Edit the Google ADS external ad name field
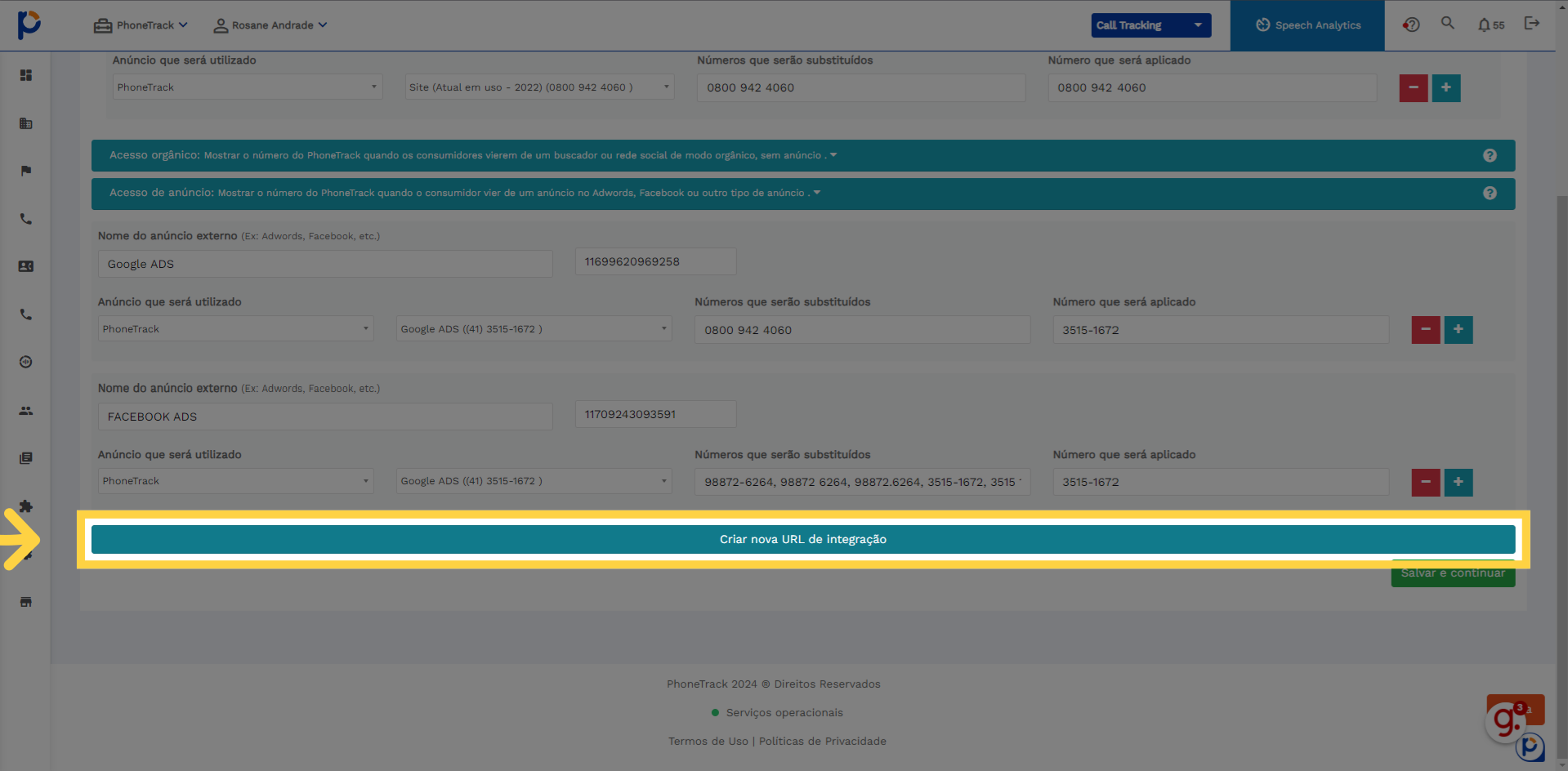The height and width of the screenshot is (771, 1568). tap(325, 264)
